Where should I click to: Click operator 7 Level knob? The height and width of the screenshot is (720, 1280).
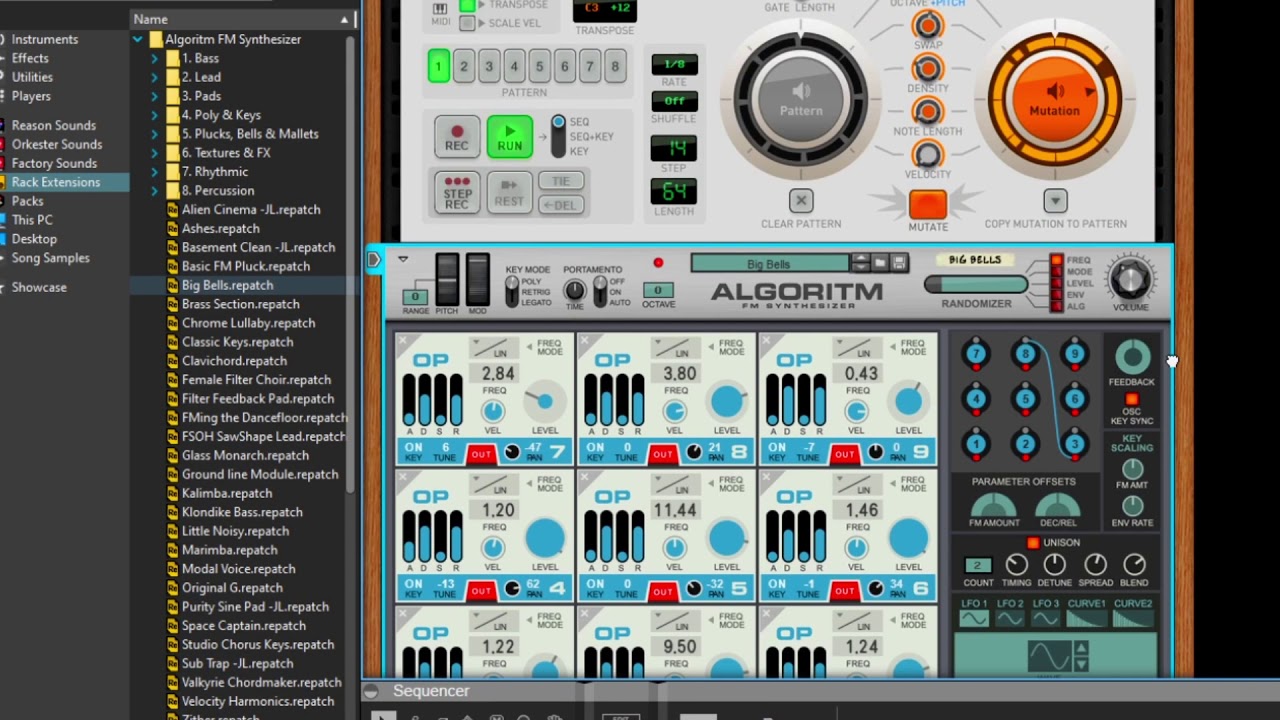pyautogui.click(x=545, y=402)
